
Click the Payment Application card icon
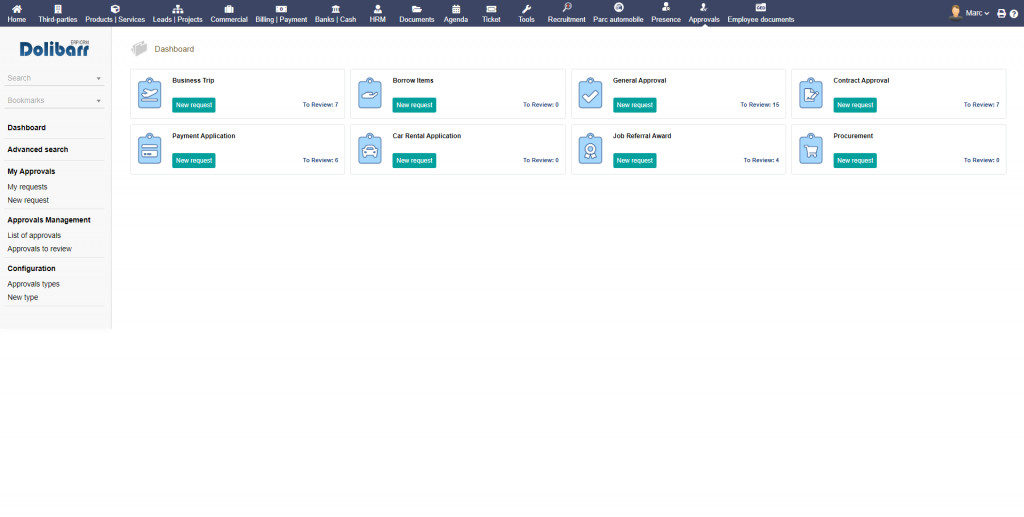tap(150, 149)
